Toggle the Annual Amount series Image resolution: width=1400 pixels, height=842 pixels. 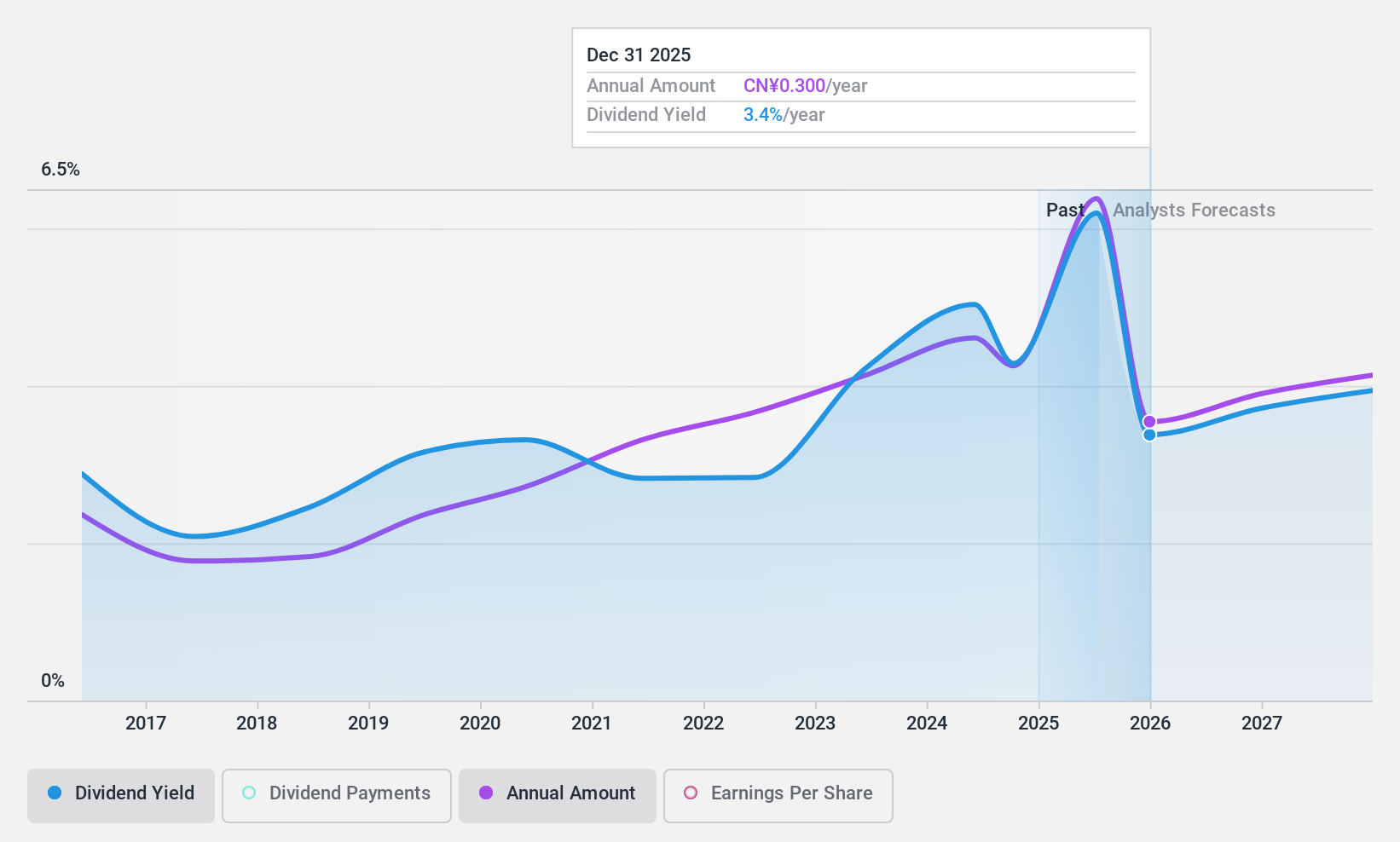point(558,796)
